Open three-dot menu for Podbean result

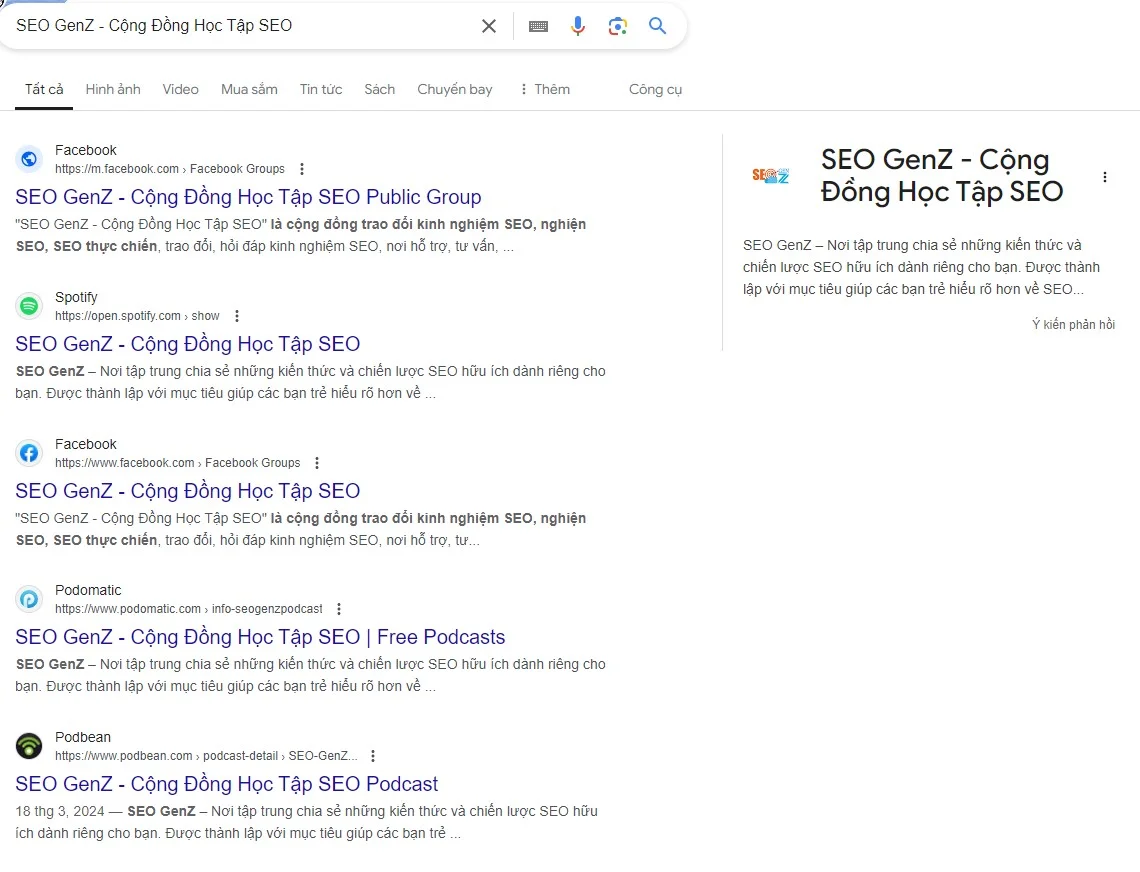point(373,756)
